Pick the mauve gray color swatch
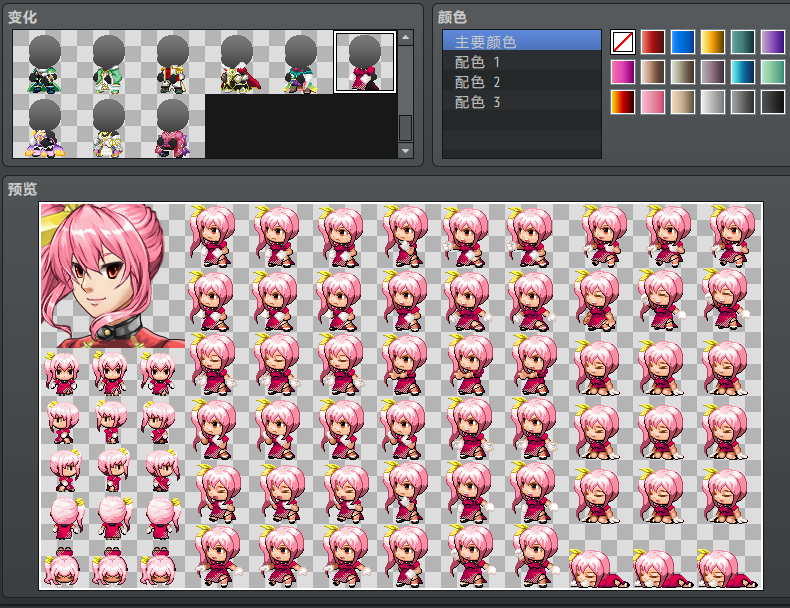 (x=713, y=72)
